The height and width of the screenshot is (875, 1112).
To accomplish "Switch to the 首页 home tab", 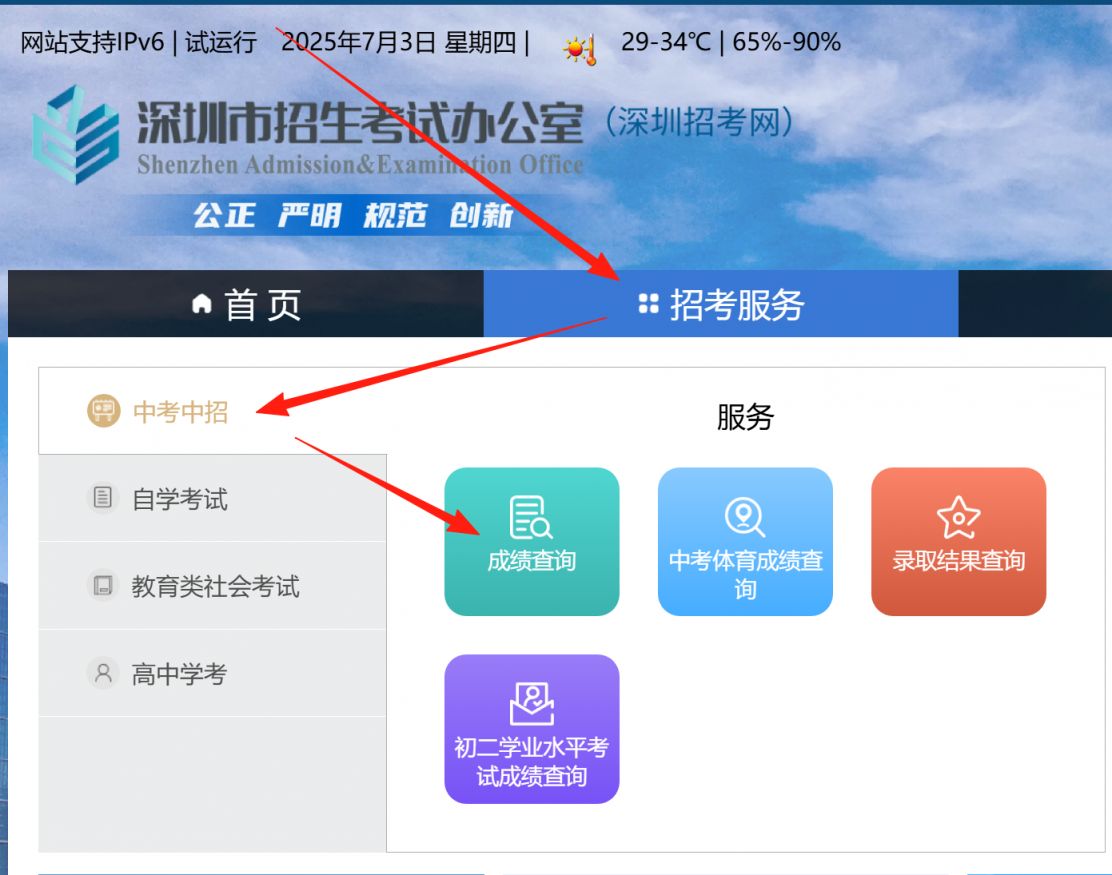I will (x=246, y=303).
